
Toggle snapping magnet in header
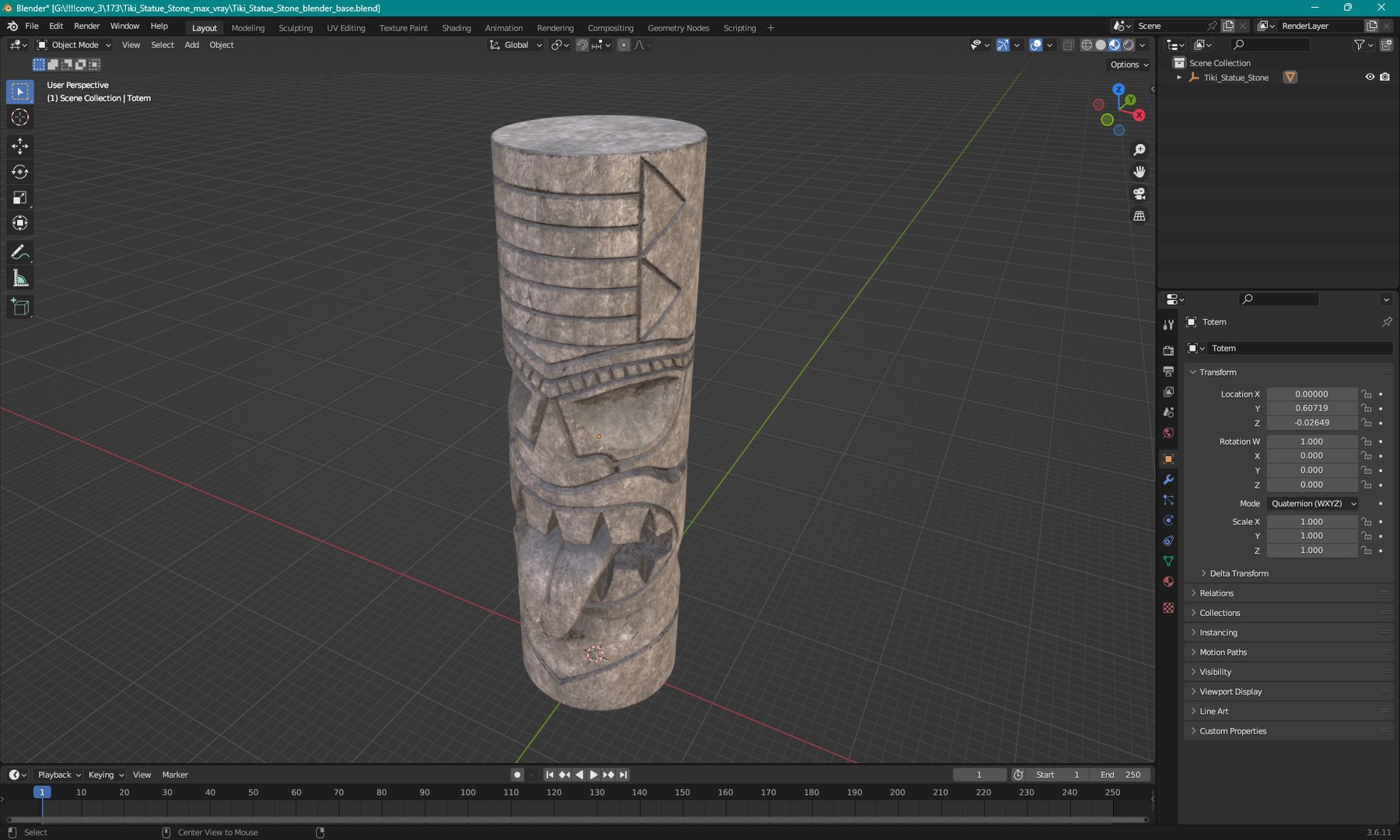582,45
